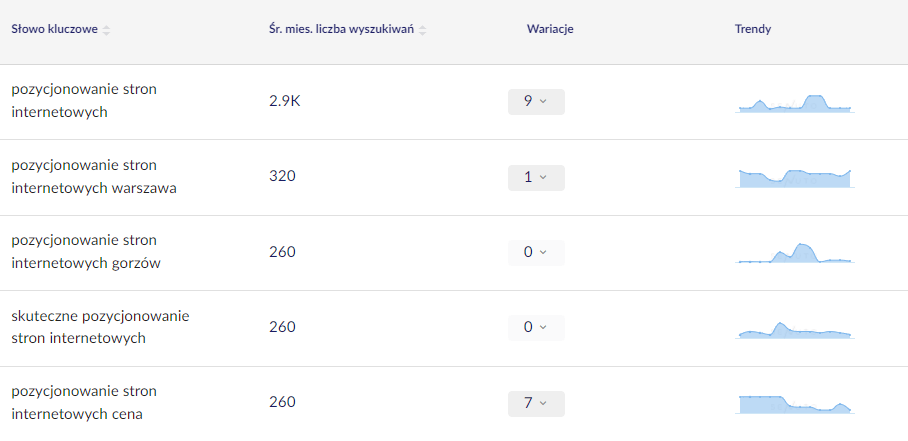Sort by the Słowo kluczowe sort icon
This screenshot has width=908, height=441.
(107, 30)
